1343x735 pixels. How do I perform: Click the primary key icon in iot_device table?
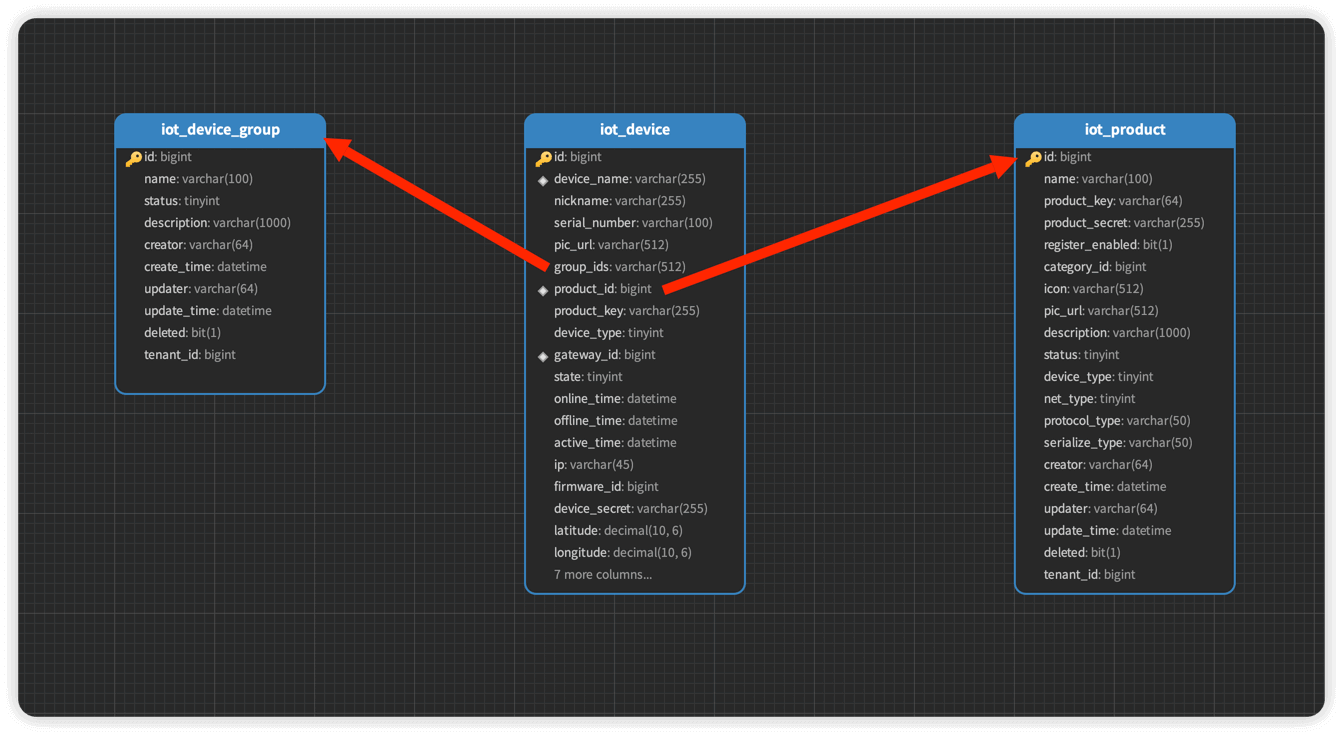coord(543,158)
